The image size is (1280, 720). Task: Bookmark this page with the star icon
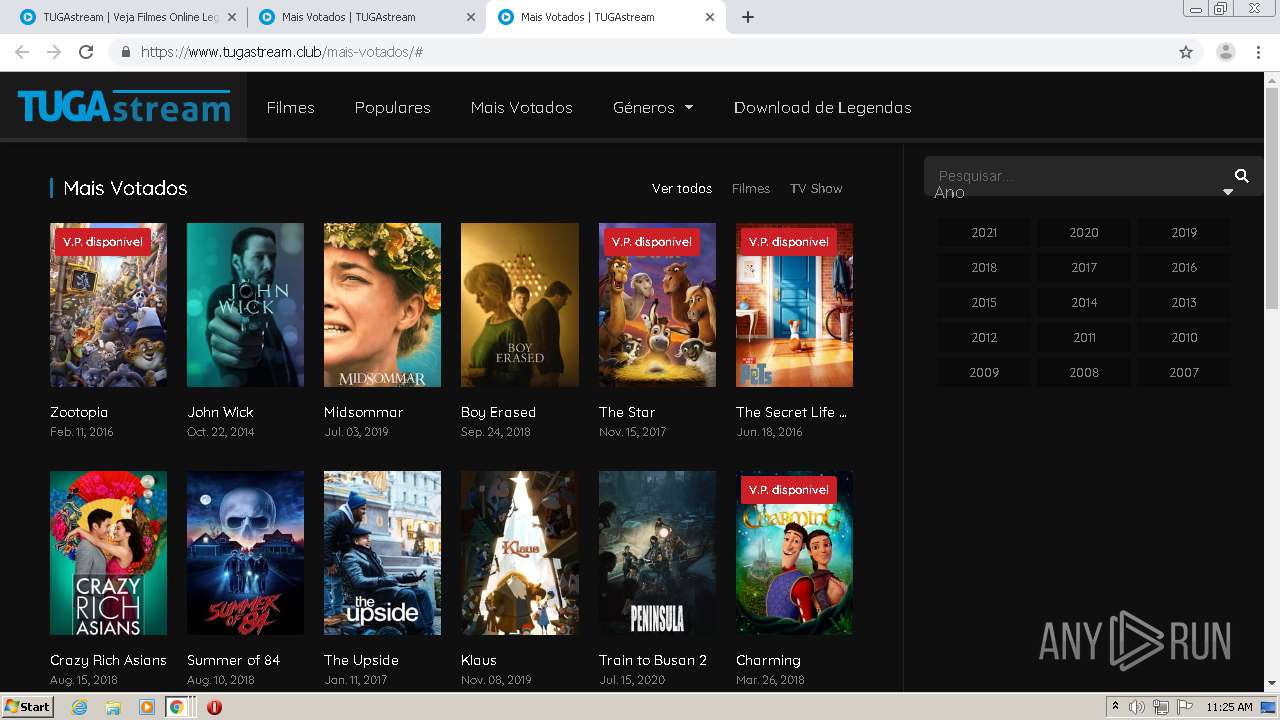click(x=1186, y=52)
